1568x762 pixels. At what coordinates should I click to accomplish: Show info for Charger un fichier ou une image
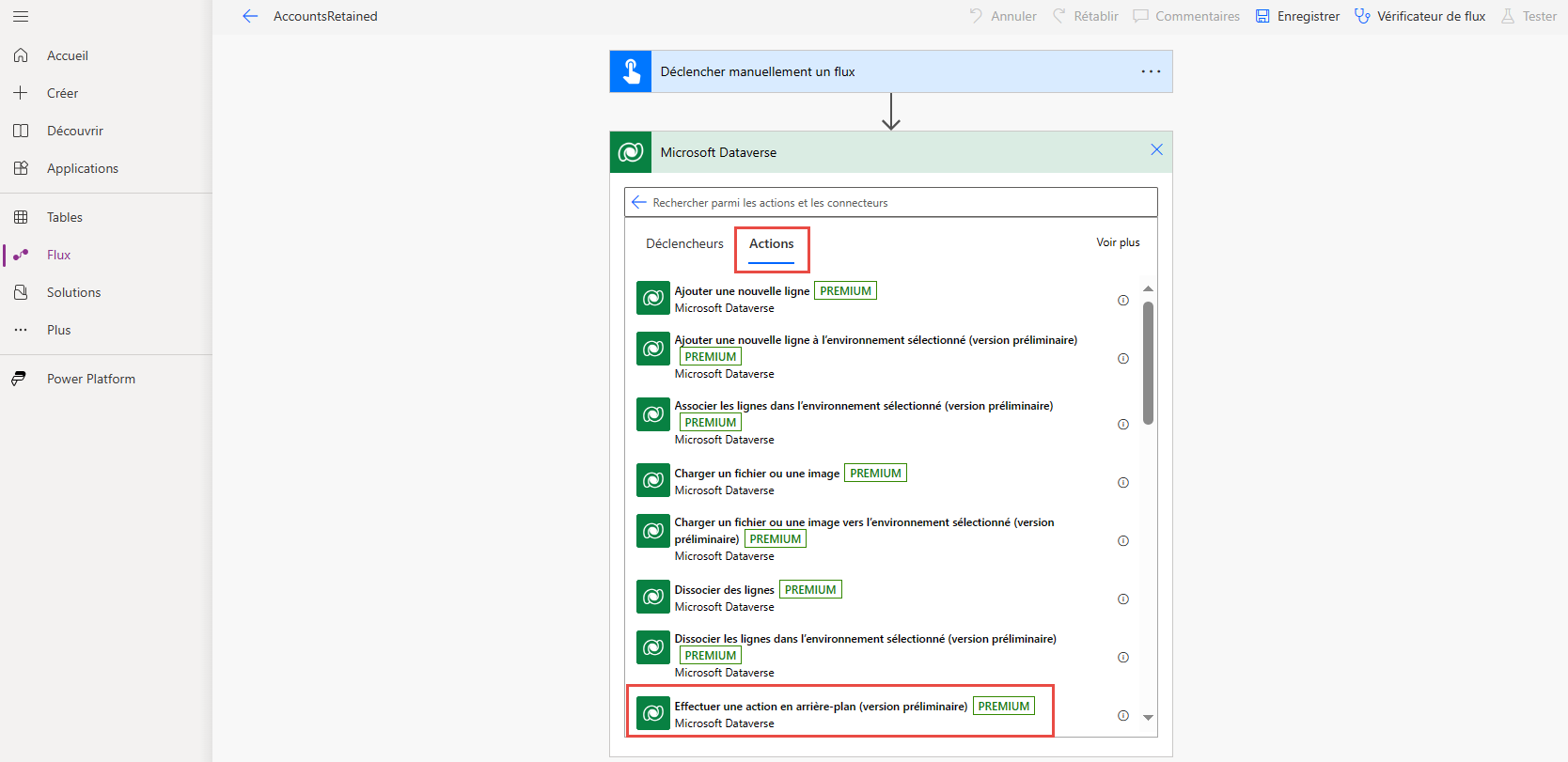(1123, 483)
